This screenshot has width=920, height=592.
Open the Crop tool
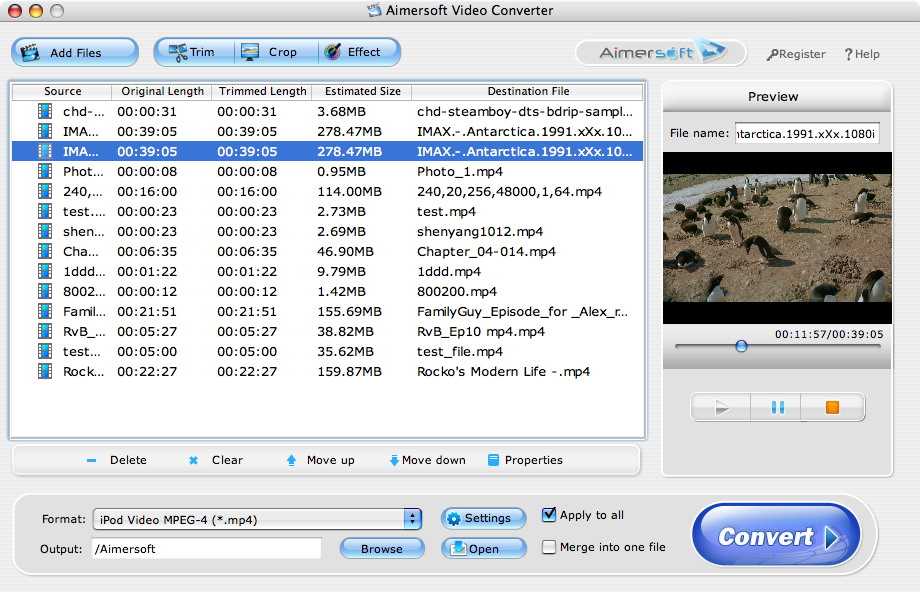(x=271, y=52)
